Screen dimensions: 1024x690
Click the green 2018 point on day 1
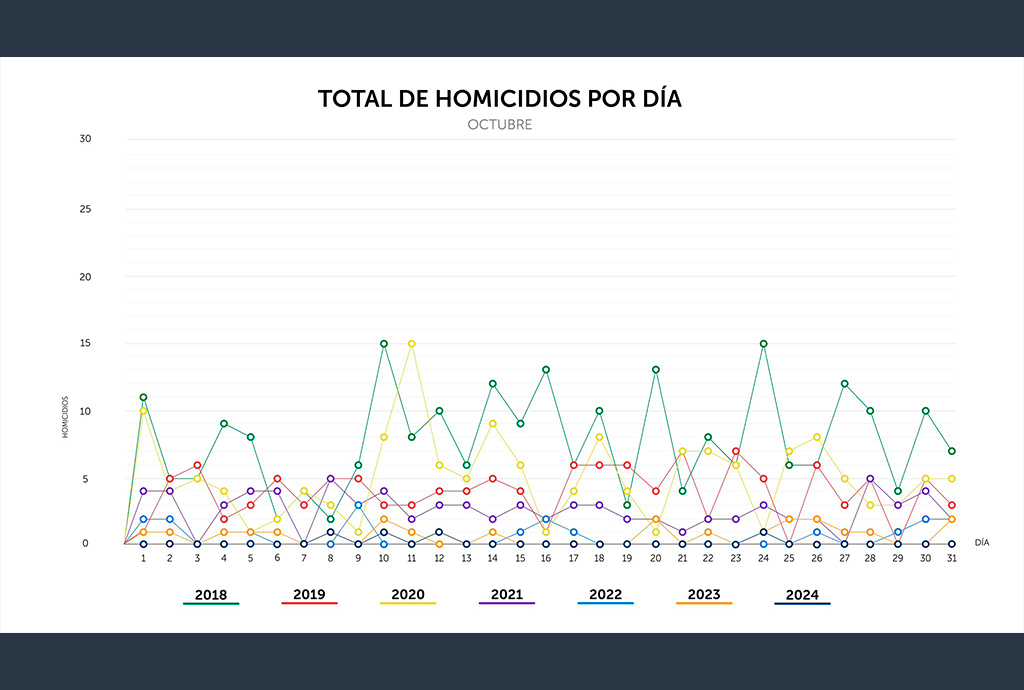144,397
